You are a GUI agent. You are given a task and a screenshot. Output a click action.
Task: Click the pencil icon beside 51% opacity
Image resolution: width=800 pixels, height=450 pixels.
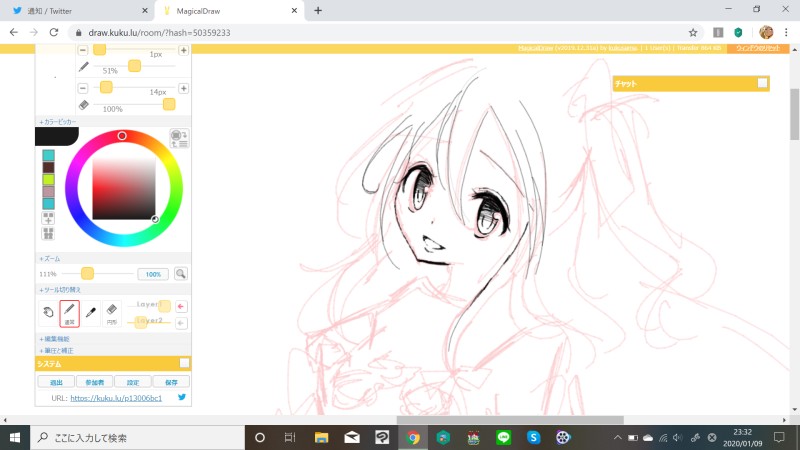point(83,67)
